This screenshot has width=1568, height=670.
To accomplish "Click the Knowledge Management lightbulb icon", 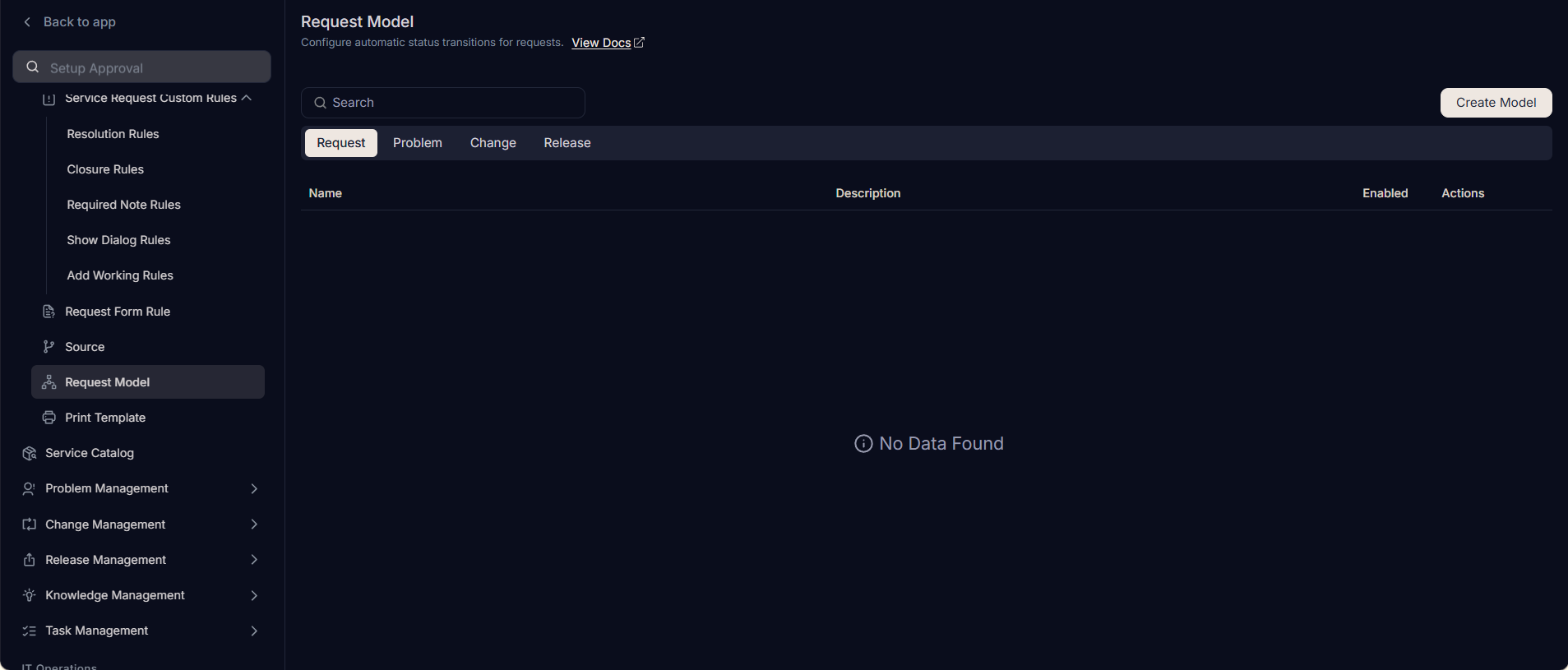I will pyautogui.click(x=29, y=595).
